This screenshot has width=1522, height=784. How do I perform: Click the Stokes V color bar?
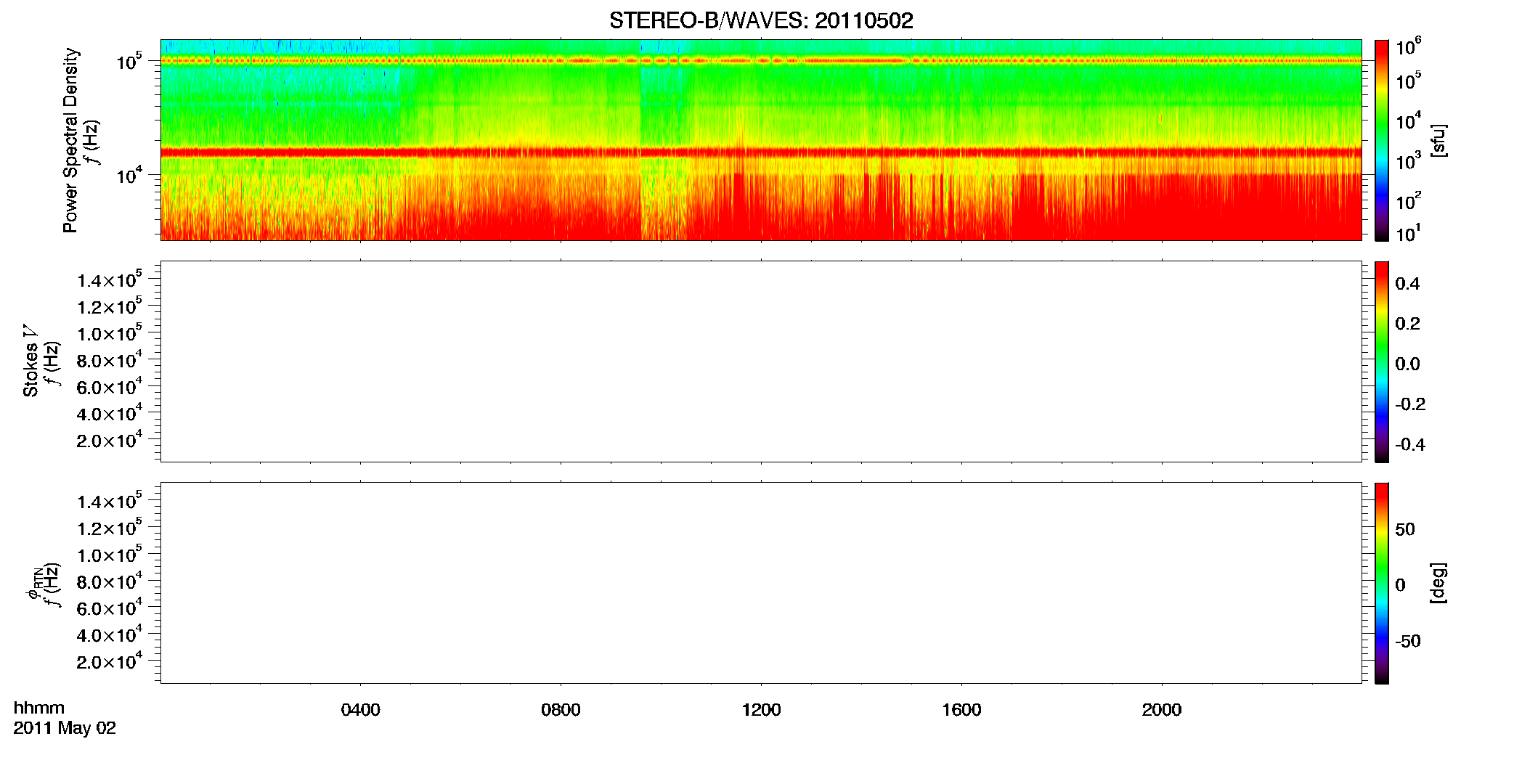1382,362
